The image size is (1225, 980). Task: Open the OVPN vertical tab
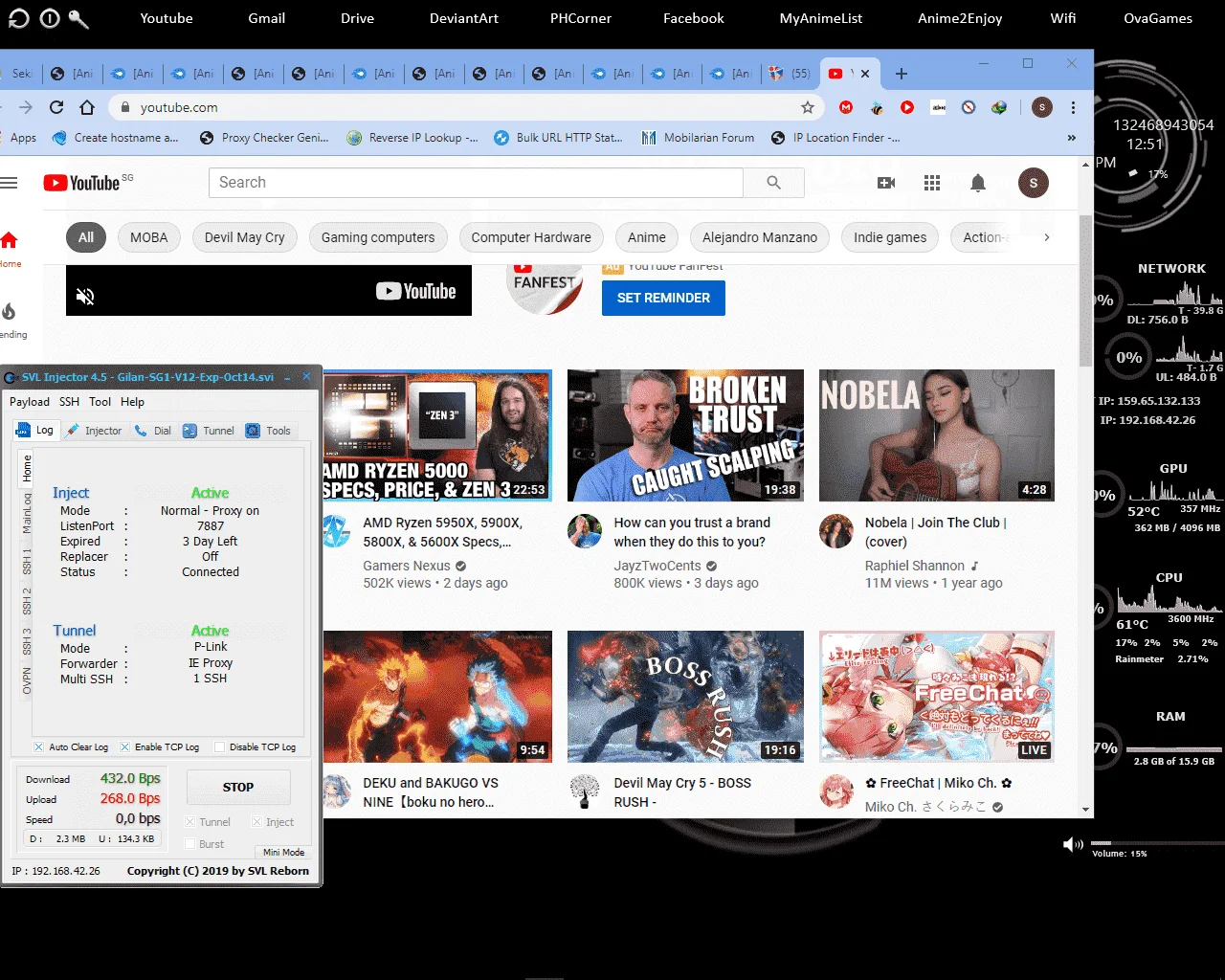pyautogui.click(x=27, y=680)
